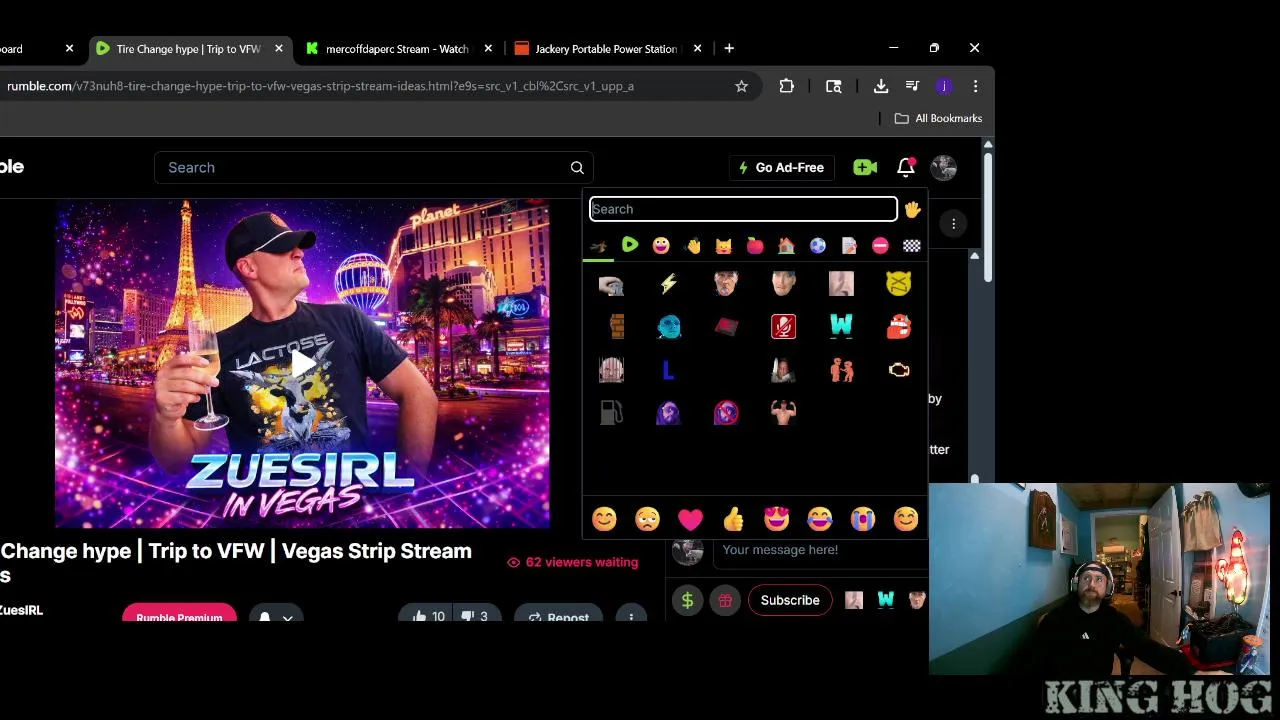The width and height of the screenshot is (1280, 720).
Task: Select the Rumble green play emote category
Action: (x=629, y=245)
